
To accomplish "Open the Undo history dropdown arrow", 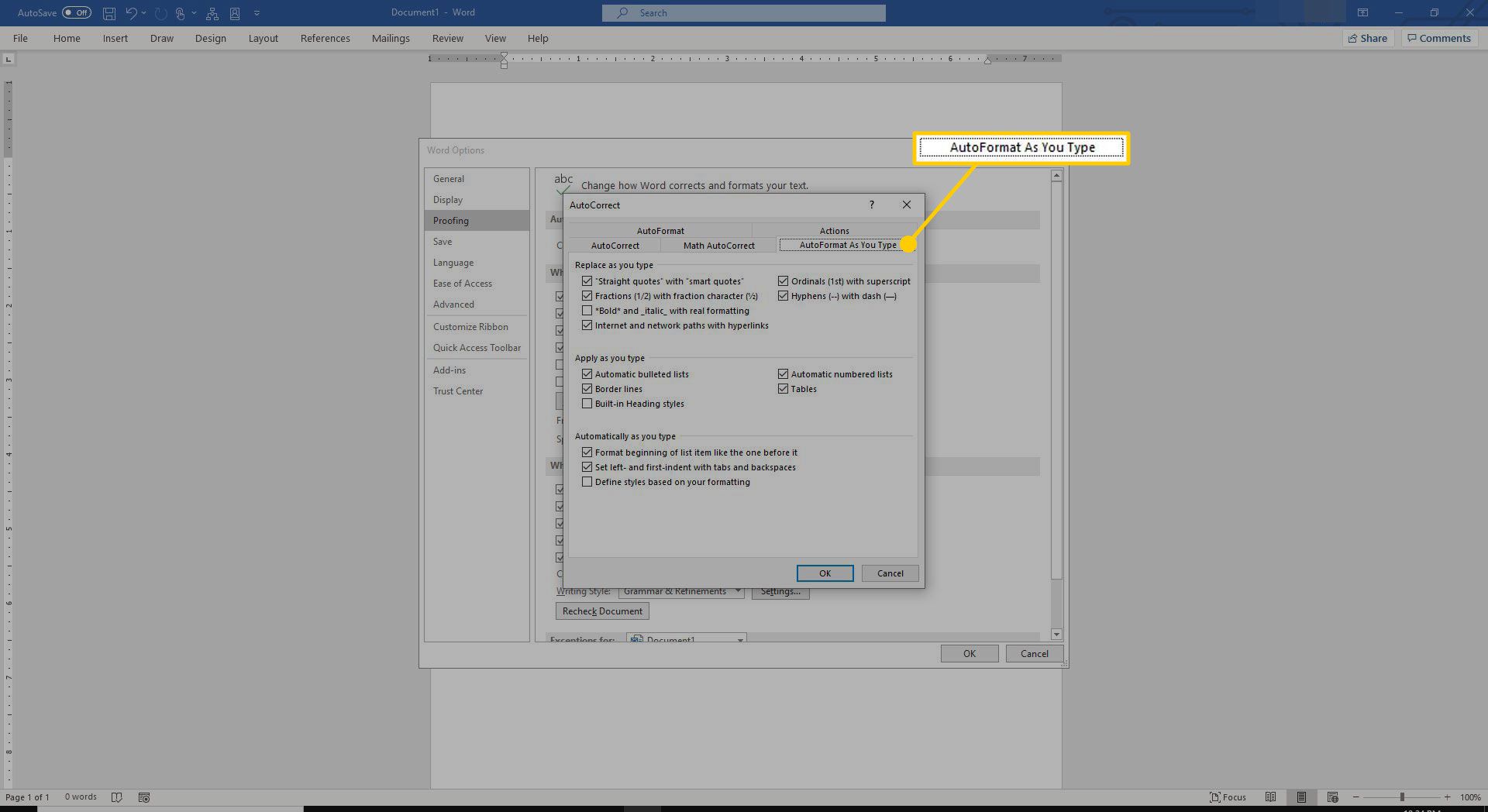I will coord(144,13).
